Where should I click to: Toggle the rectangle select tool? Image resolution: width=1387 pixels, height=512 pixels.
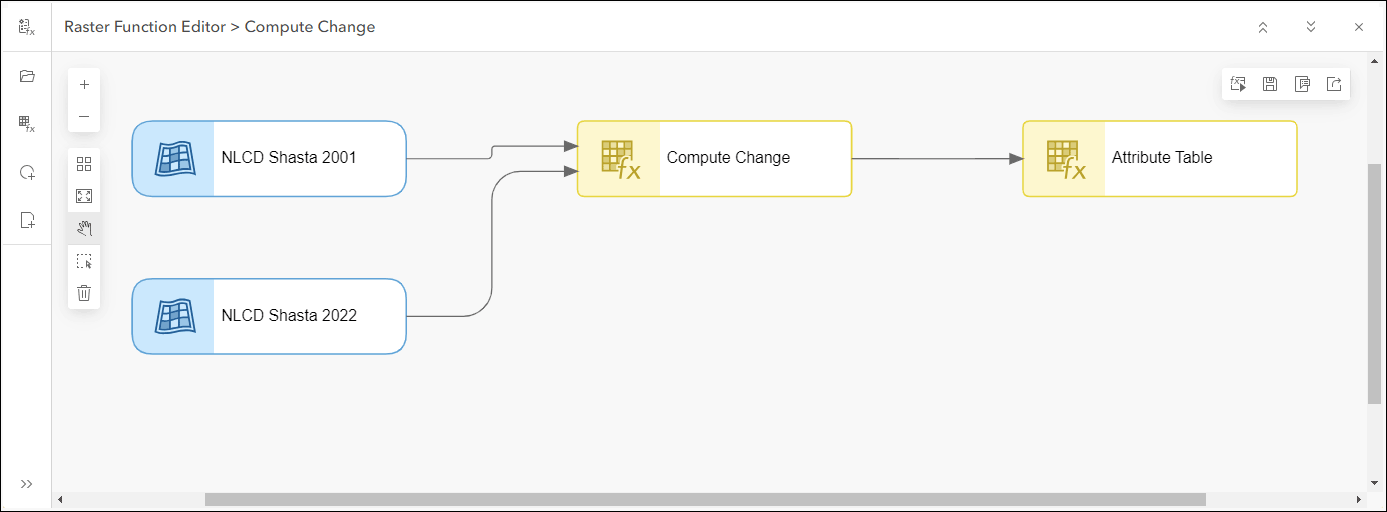coord(84,261)
